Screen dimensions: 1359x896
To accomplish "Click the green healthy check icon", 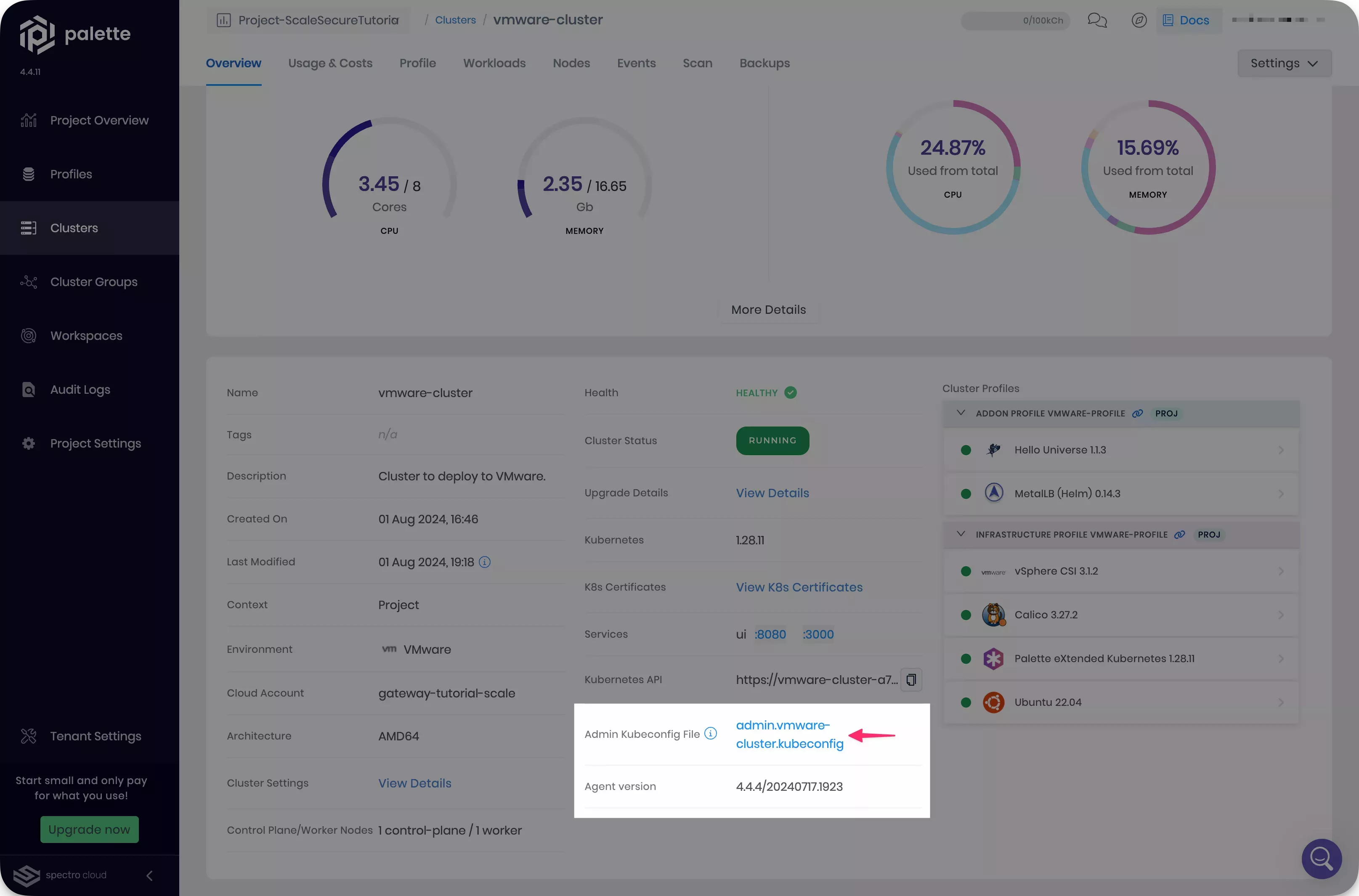I will click(791, 392).
